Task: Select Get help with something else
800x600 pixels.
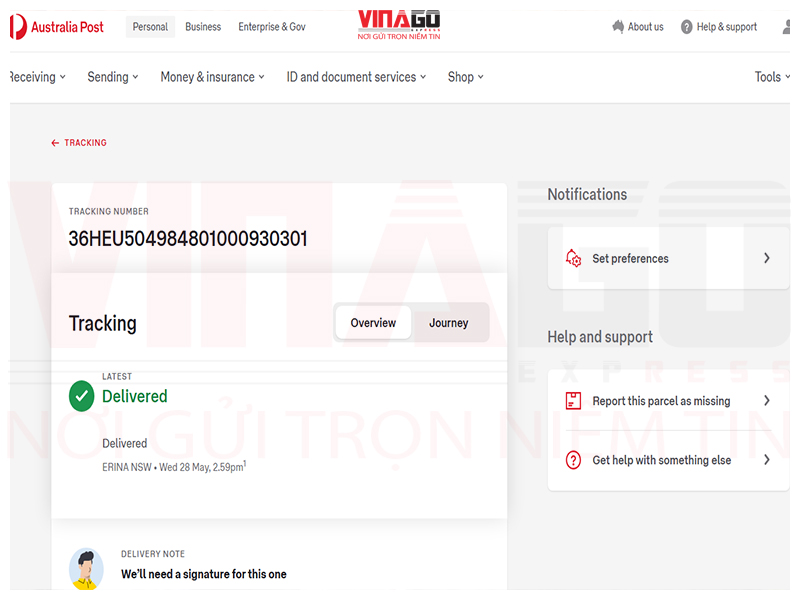Action: (x=668, y=460)
